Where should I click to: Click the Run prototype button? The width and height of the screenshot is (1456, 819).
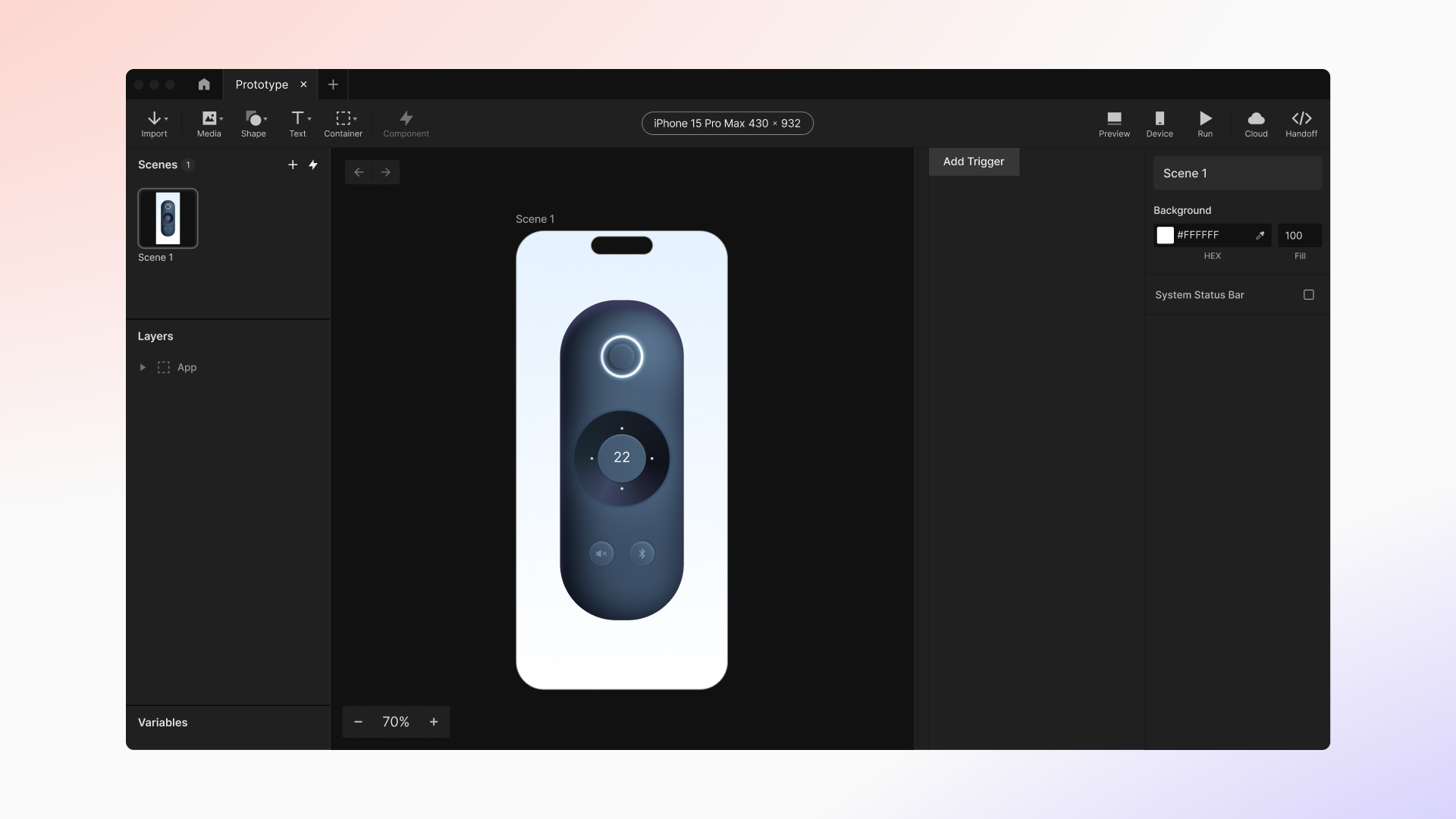[x=1205, y=123]
